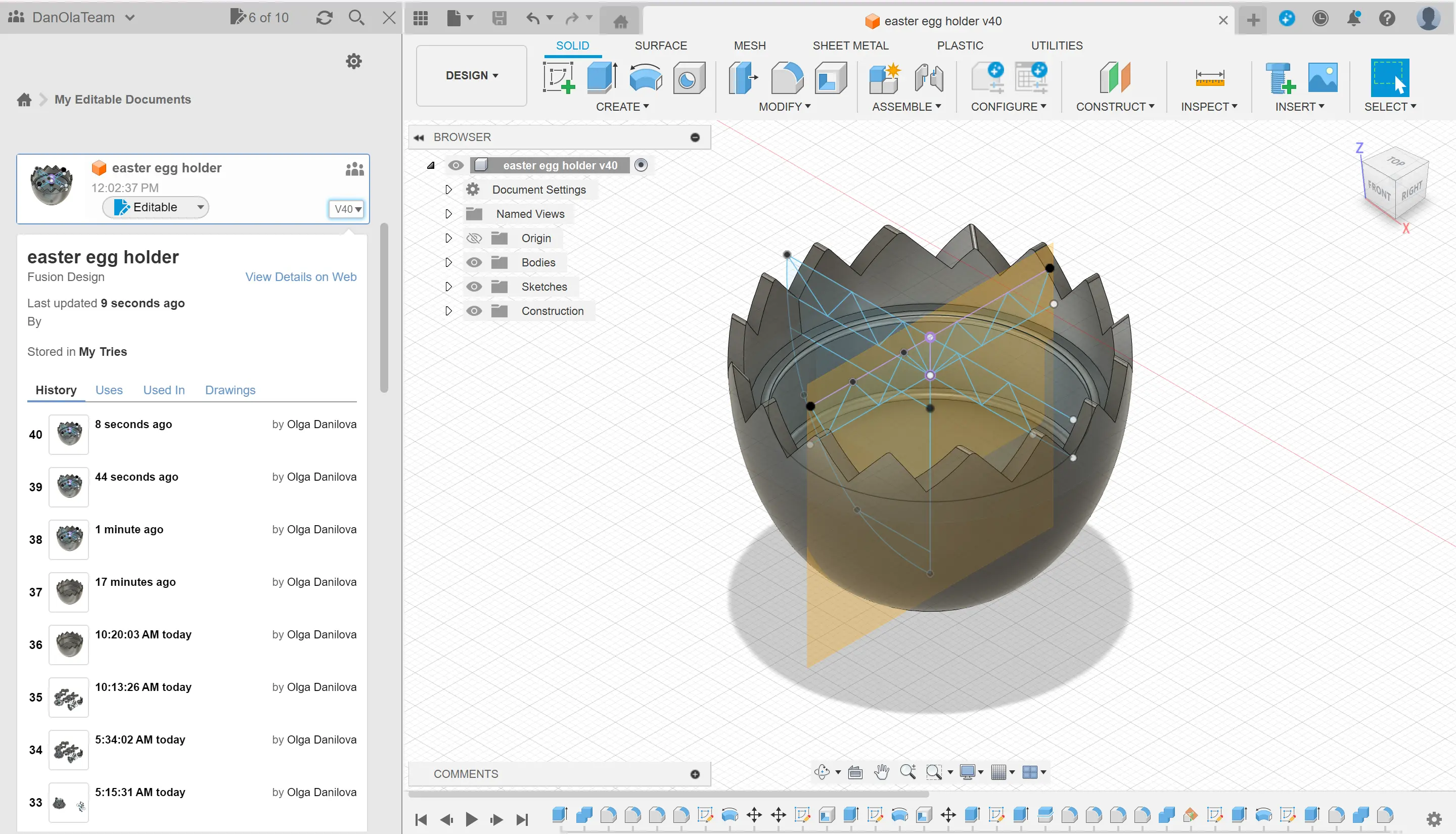
Task: Open the Measure tool under Inspect
Action: pyautogui.click(x=1209, y=78)
